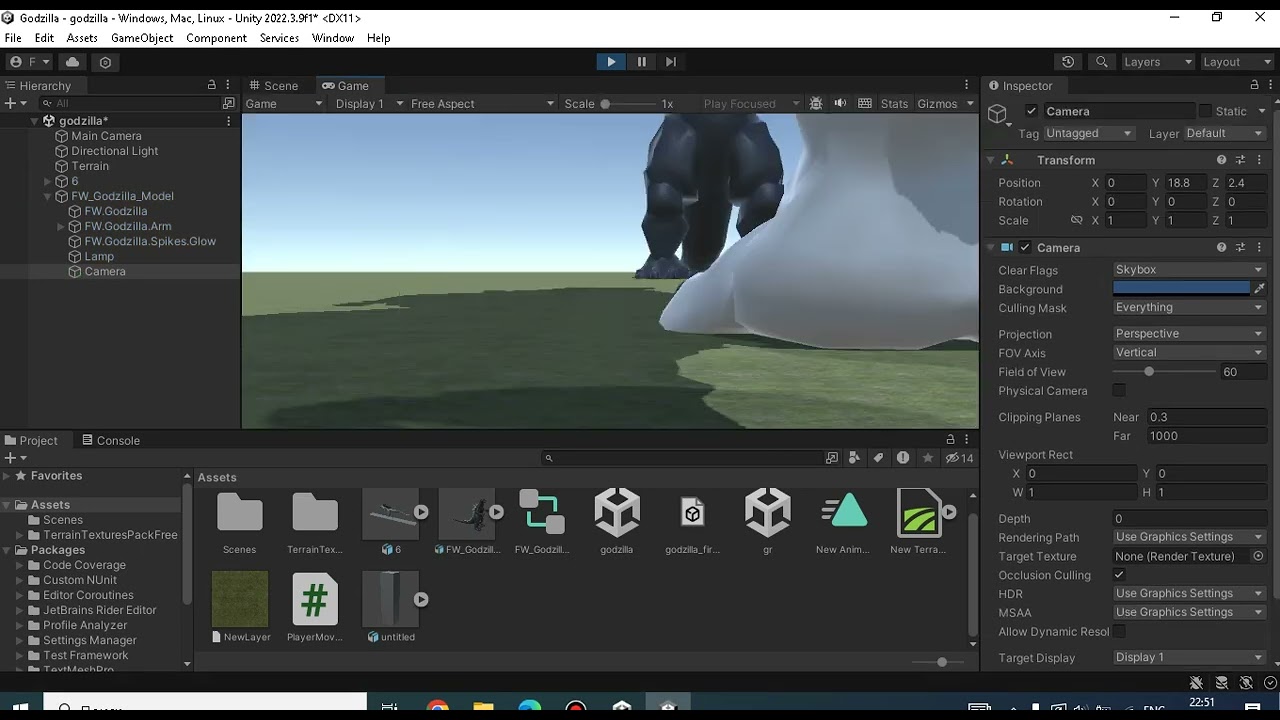Open the Camera component help icon
This screenshot has height=720, width=1280.
tap(1221, 247)
